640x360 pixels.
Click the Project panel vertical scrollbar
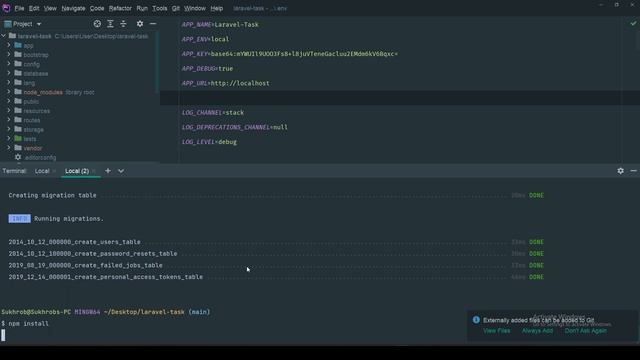coord(157,61)
